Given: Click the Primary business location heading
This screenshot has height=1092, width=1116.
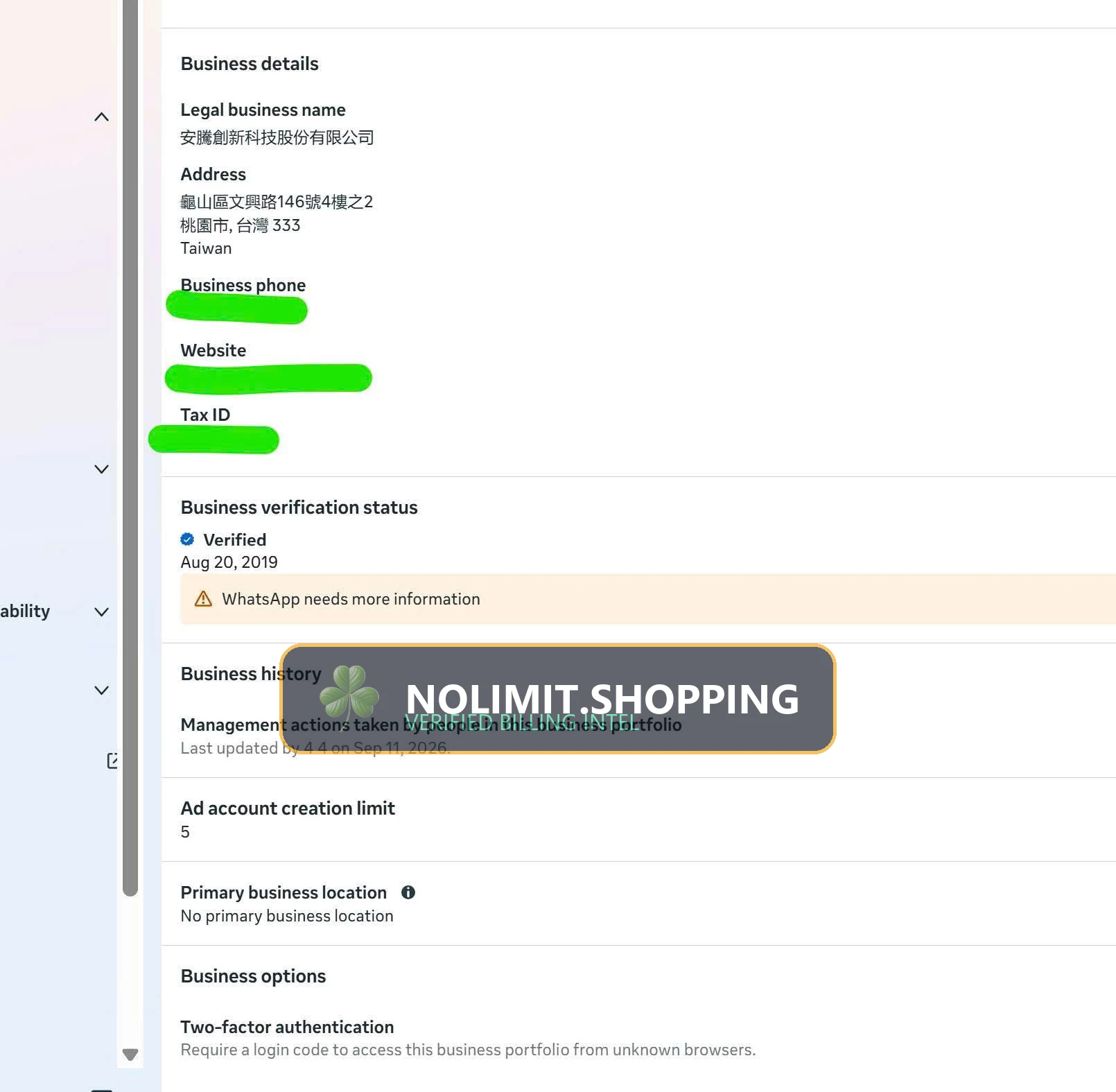Looking at the screenshot, I should [284, 892].
